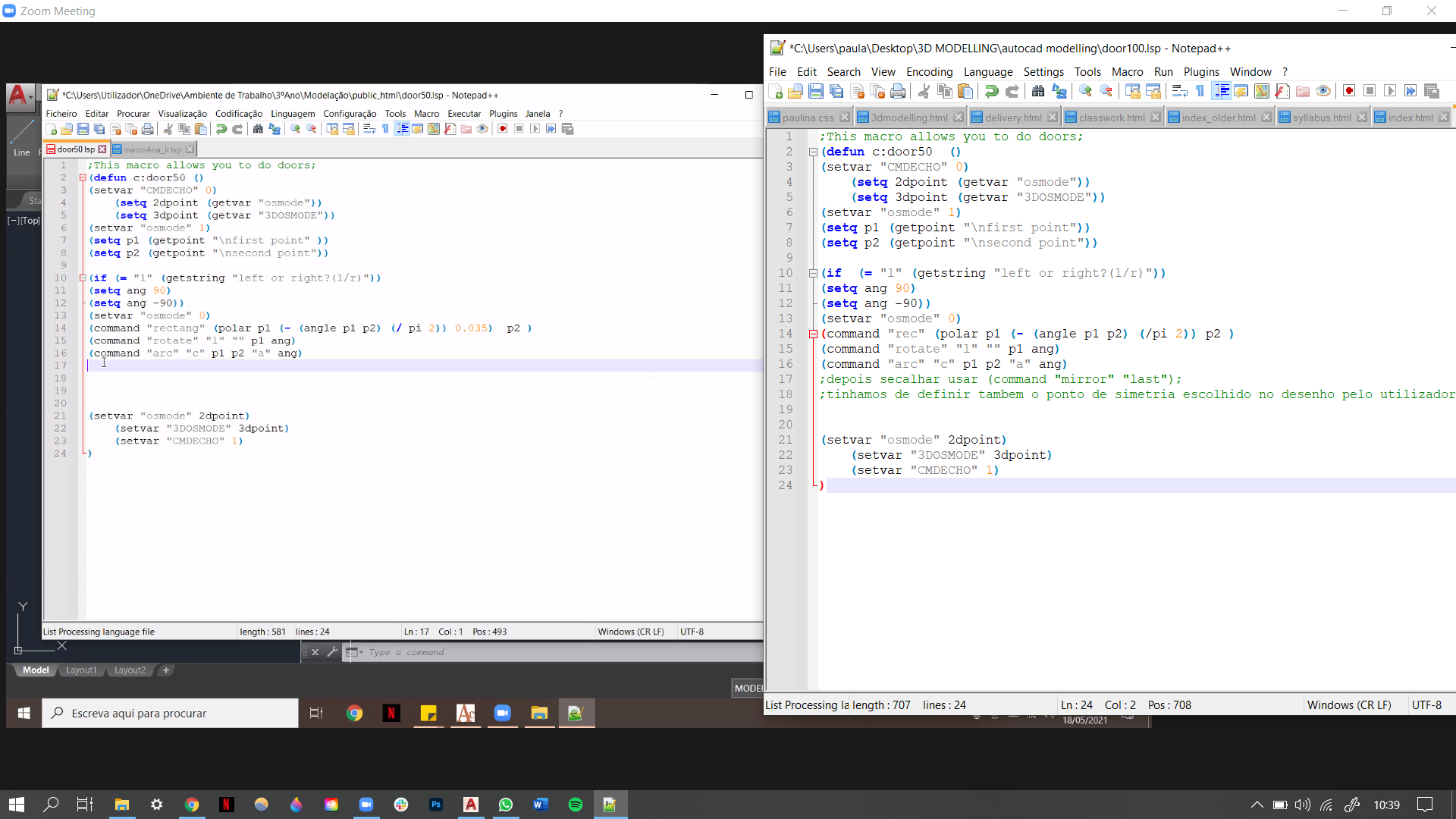Screen dimensions: 1456x819
Task: Click Zoom Out icon in door100.lsp toolbar
Action: coord(1106,92)
